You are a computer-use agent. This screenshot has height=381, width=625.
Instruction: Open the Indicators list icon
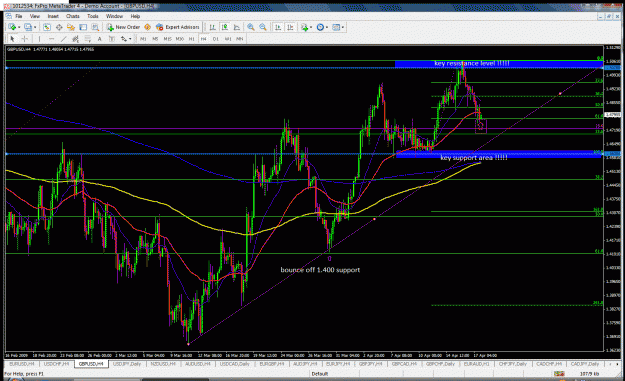coord(305,27)
